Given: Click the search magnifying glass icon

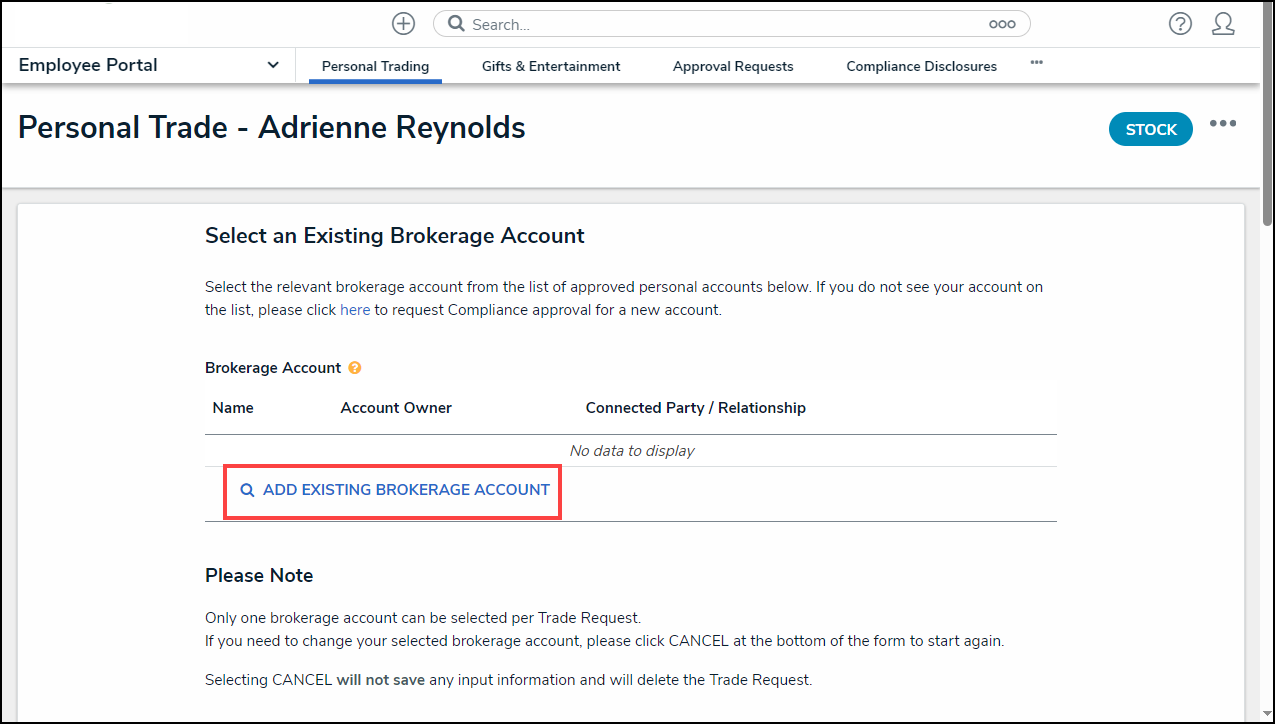Looking at the screenshot, I should click(456, 23).
